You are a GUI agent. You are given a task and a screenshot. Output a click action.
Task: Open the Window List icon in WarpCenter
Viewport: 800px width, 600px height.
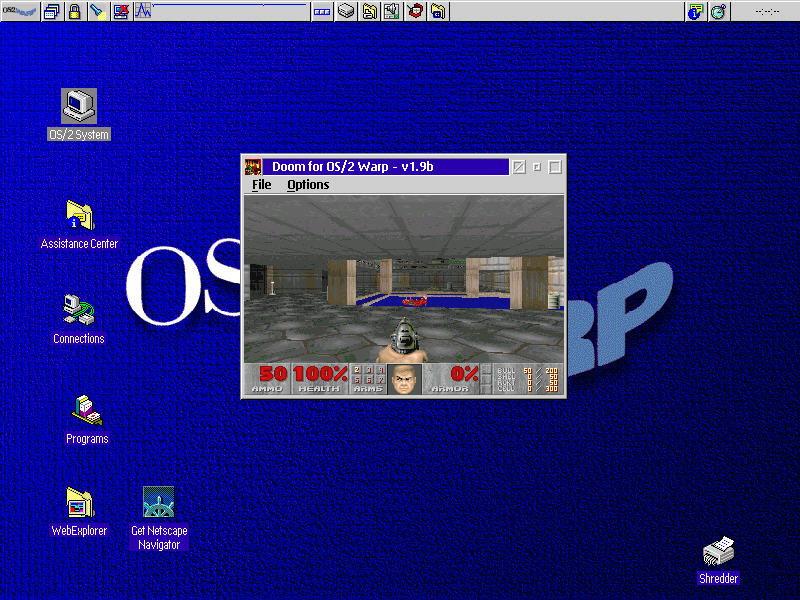pos(52,11)
